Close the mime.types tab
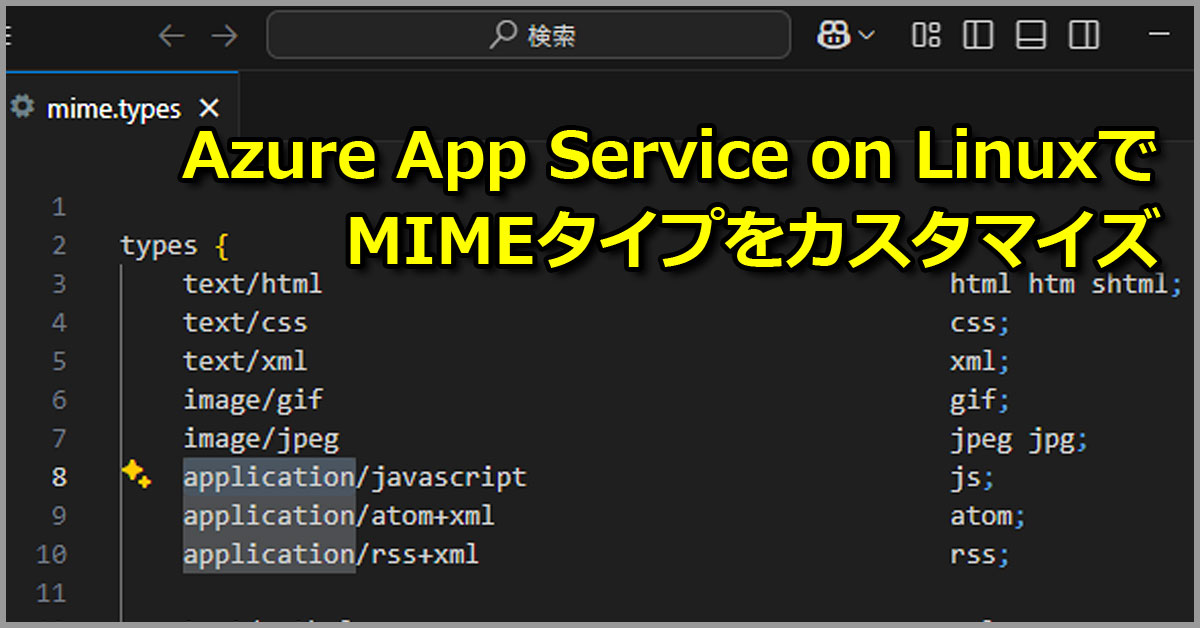Viewport: 1200px width, 628px height. [208, 108]
